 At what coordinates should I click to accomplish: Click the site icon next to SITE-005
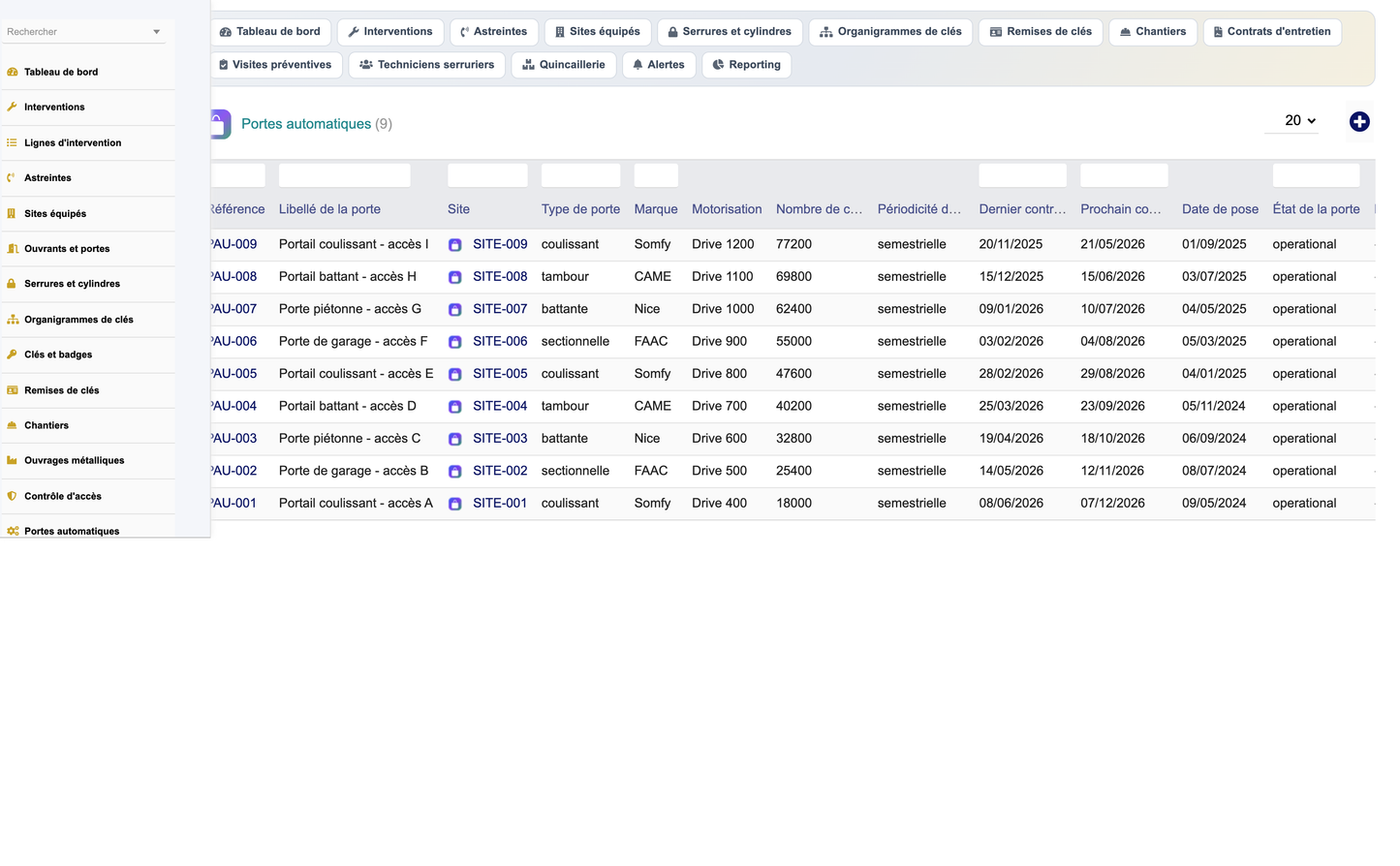coord(454,374)
